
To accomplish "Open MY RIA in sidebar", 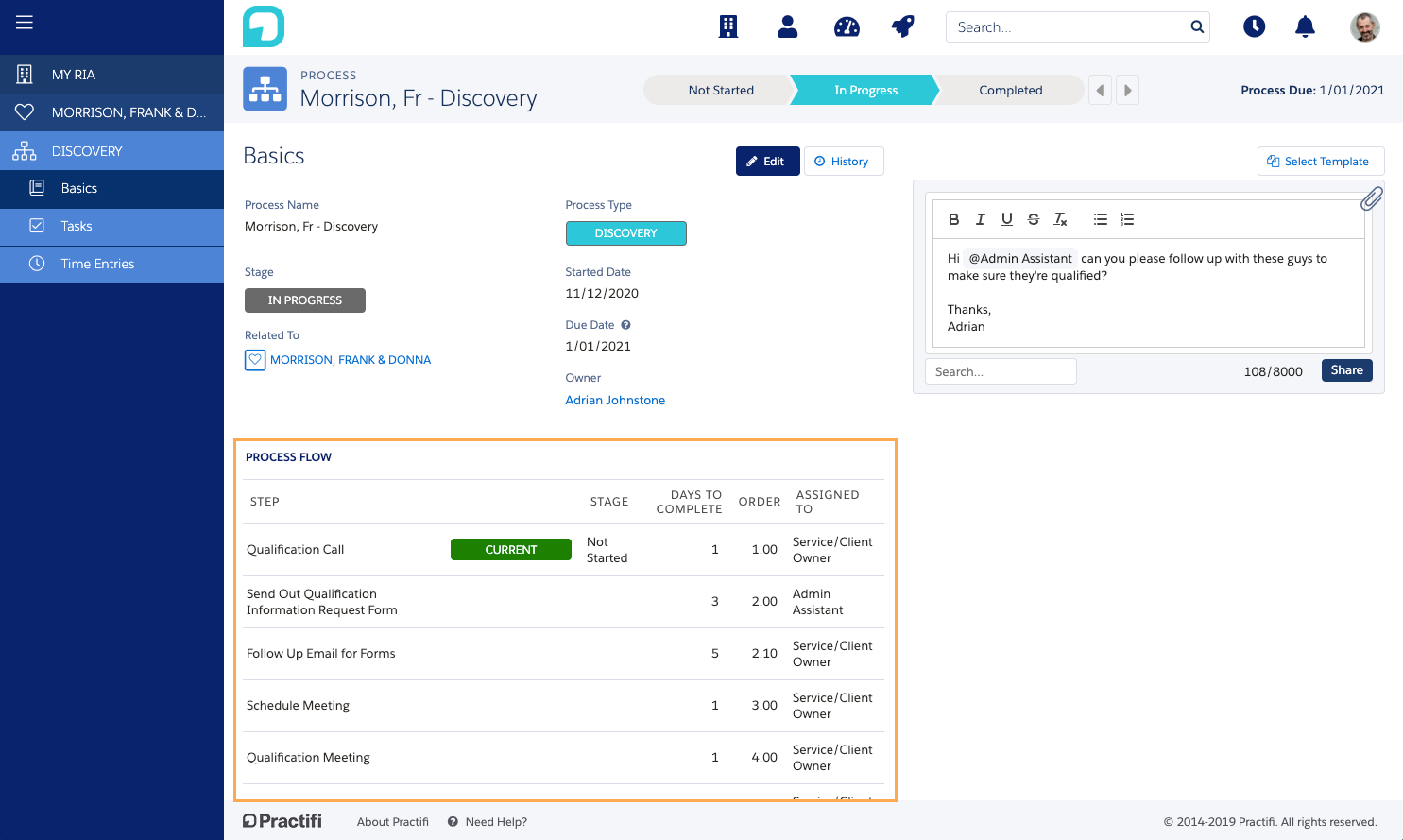I will tap(111, 74).
